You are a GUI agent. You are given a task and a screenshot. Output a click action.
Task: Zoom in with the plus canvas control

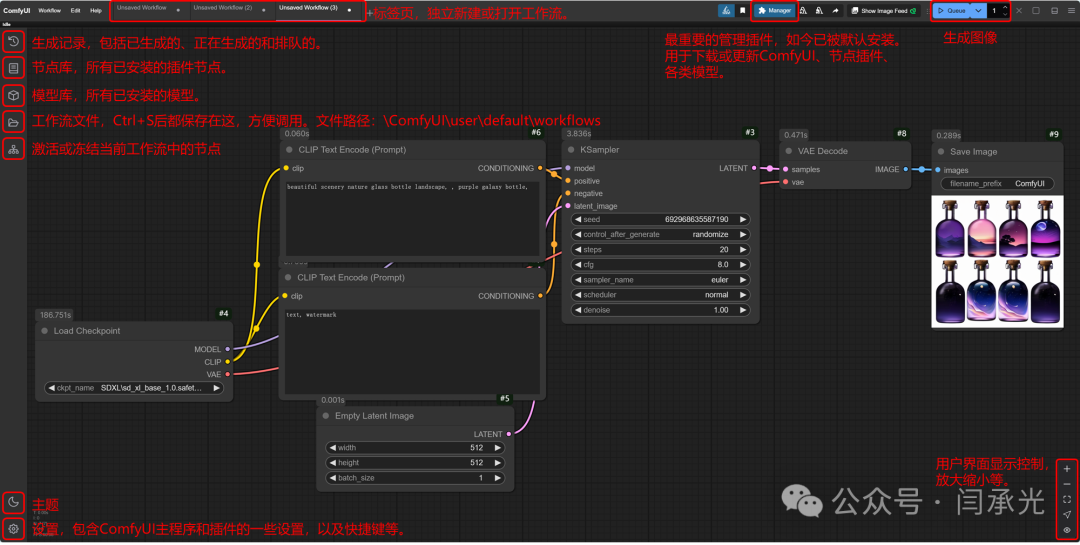click(x=1067, y=469)
